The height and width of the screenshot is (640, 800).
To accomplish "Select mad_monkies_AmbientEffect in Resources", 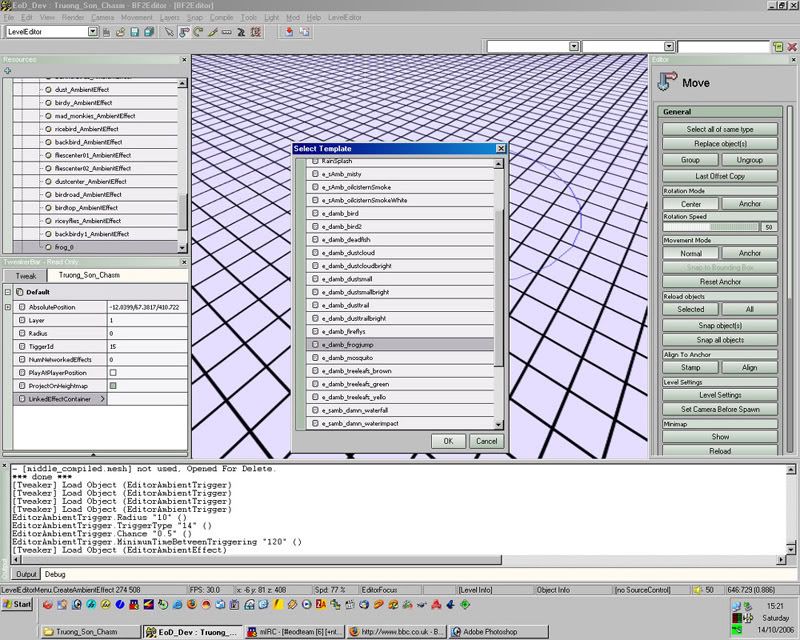I will tap(95, 116).
